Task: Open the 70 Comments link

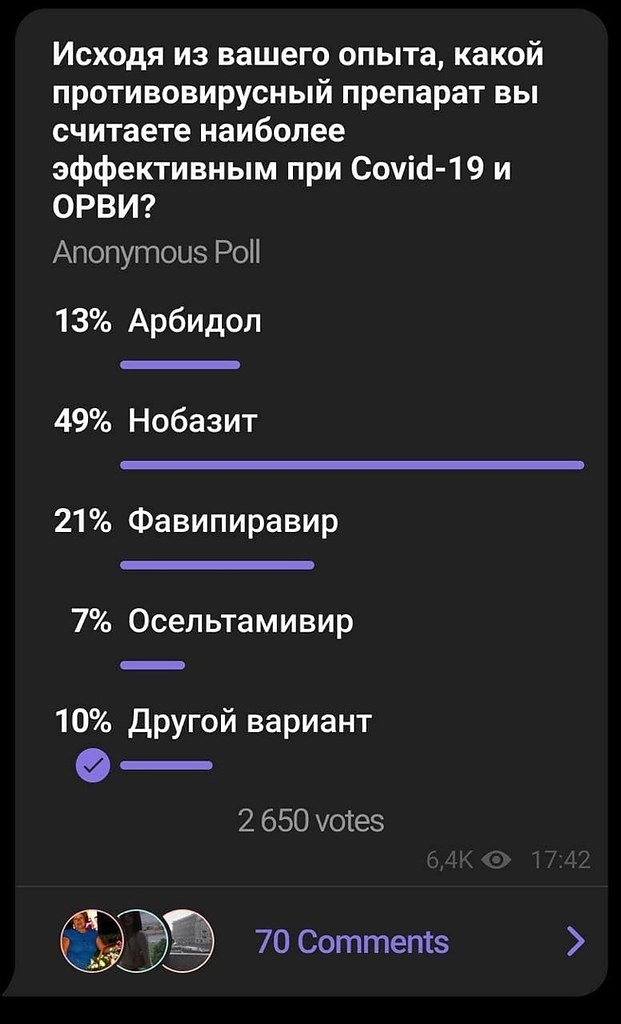Action: [x=352, y=941]
